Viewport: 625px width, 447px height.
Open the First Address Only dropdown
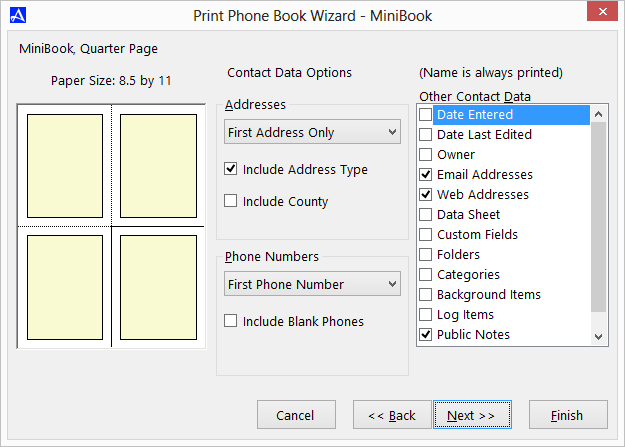click(312, 132)
